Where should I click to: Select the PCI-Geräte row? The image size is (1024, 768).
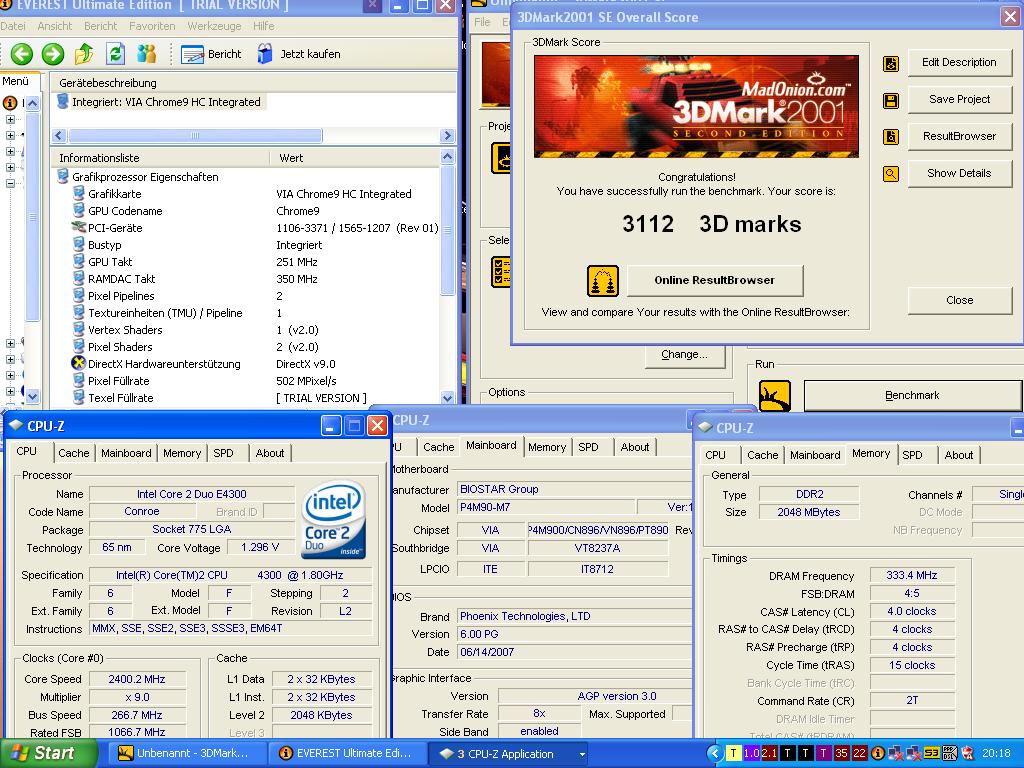(115, 228)
